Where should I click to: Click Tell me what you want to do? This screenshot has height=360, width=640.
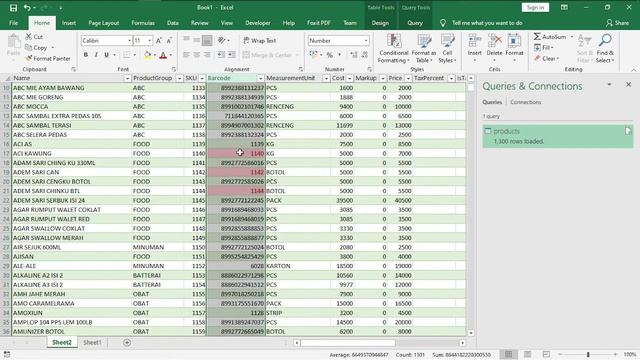tap(487, 23)
